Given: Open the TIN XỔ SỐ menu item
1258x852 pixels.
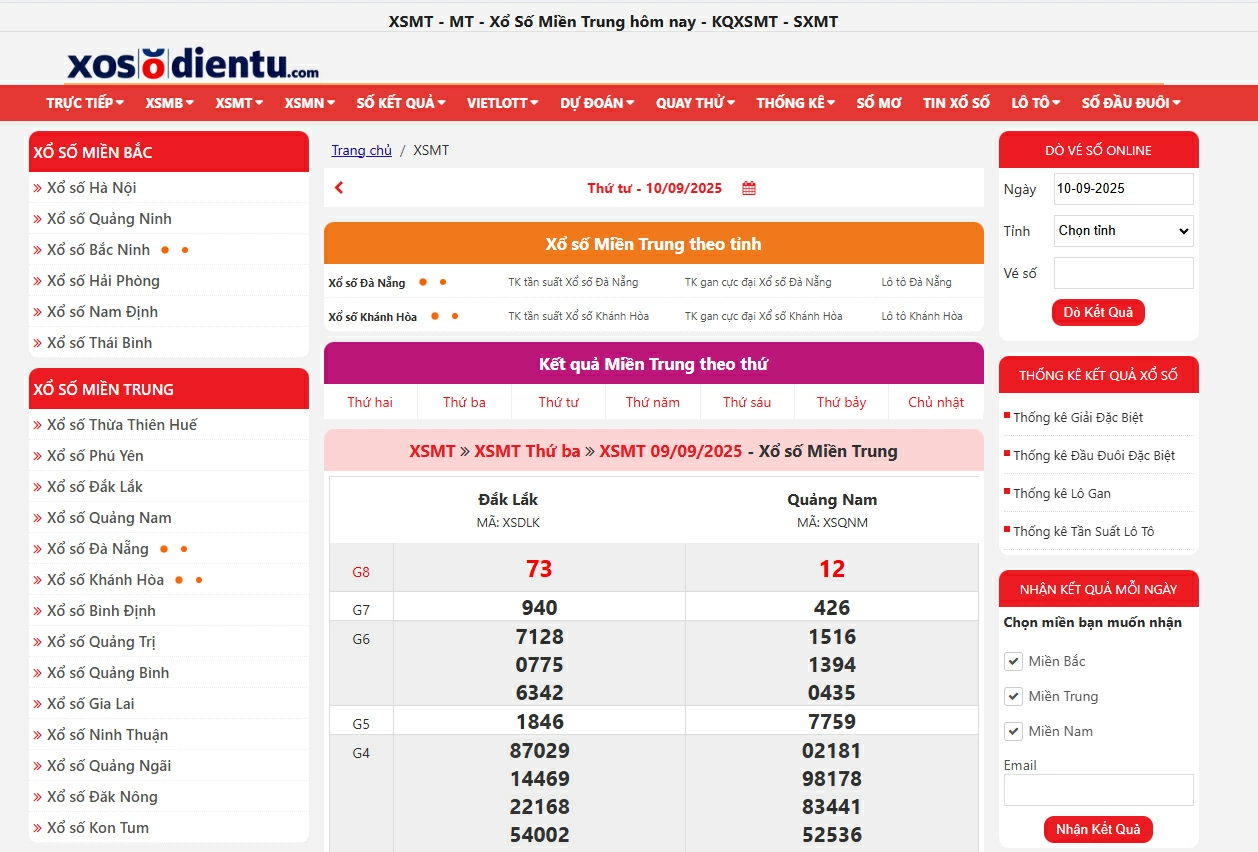Looking at the screenshot, I should pyautogui.click(x=956, y=103).
